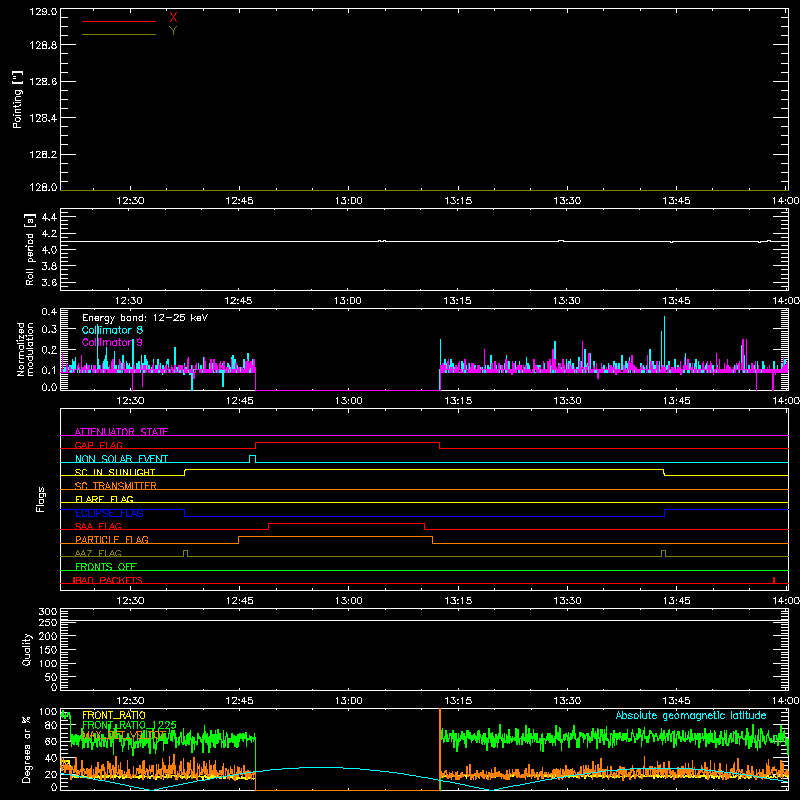Click the blue ECLIPSE_FLAG label
The image size is (800, 800).
click(109, 513)
